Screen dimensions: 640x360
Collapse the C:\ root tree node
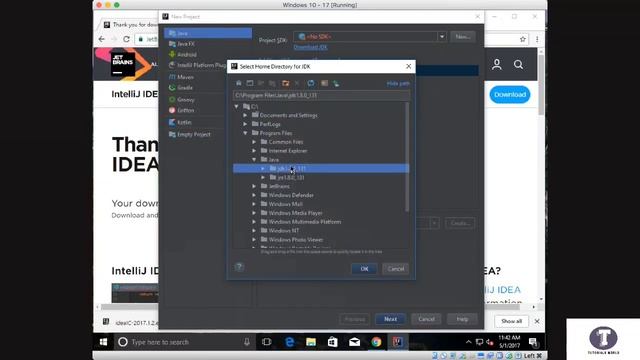click(x=237, y=107)
